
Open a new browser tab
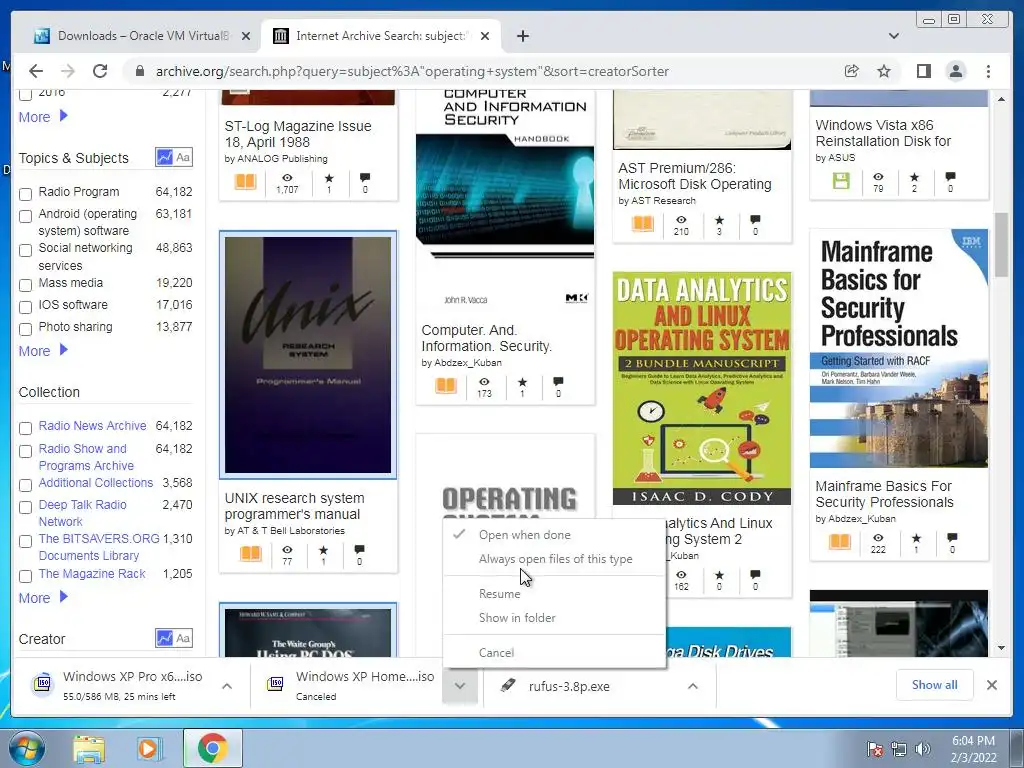click(522, 36)
